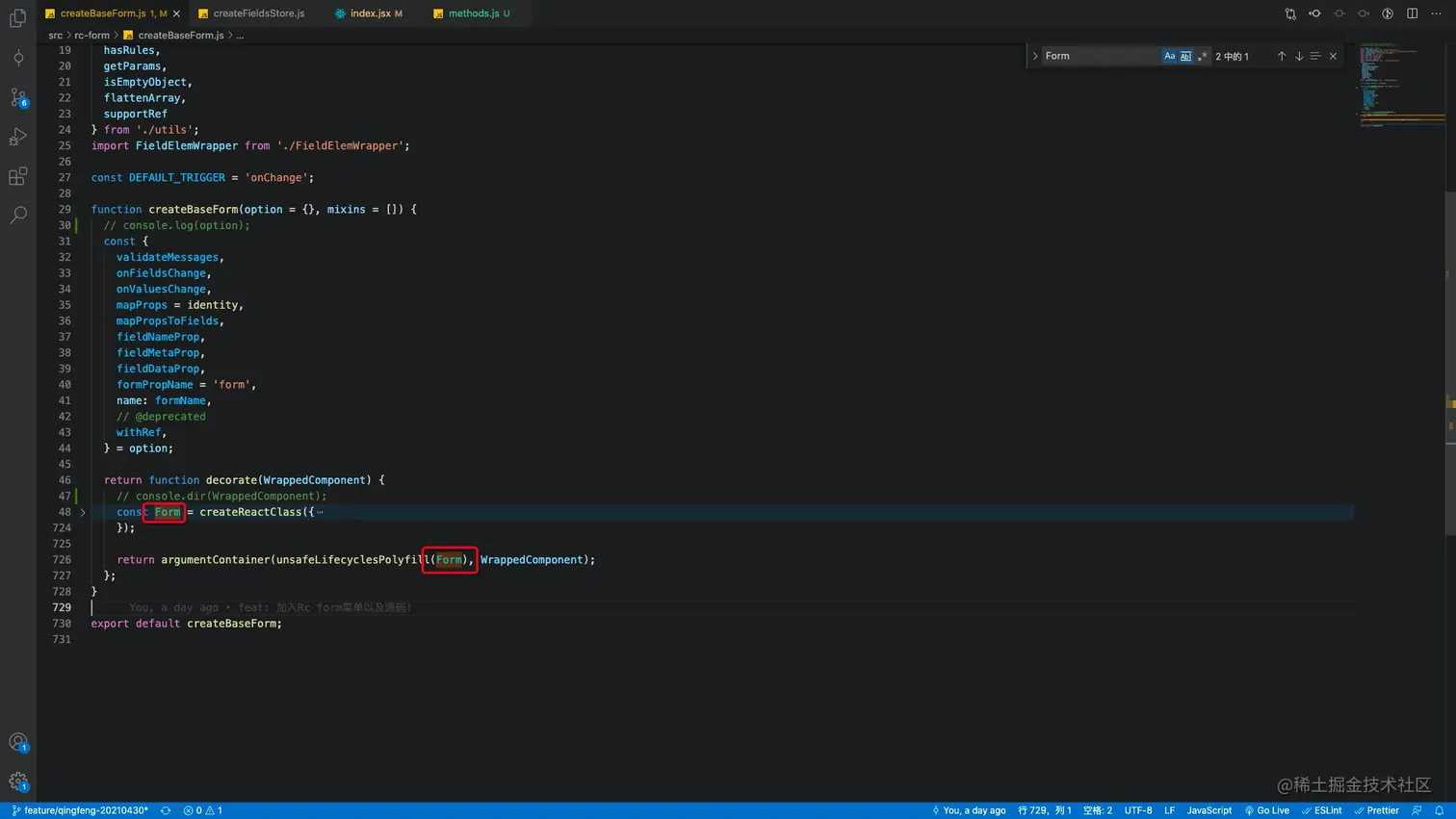This screenshot has height=819, width=1456.
Task: Click line number 29 in the gutter
Action: pos(65,210)
